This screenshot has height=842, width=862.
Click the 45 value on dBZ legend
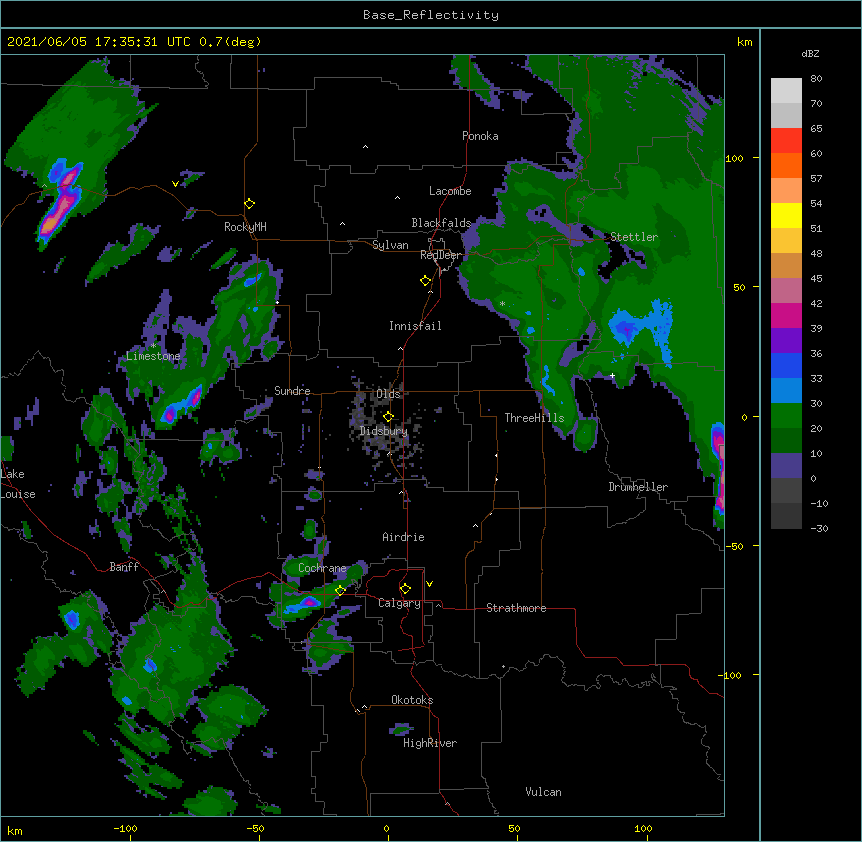(816, 279)
